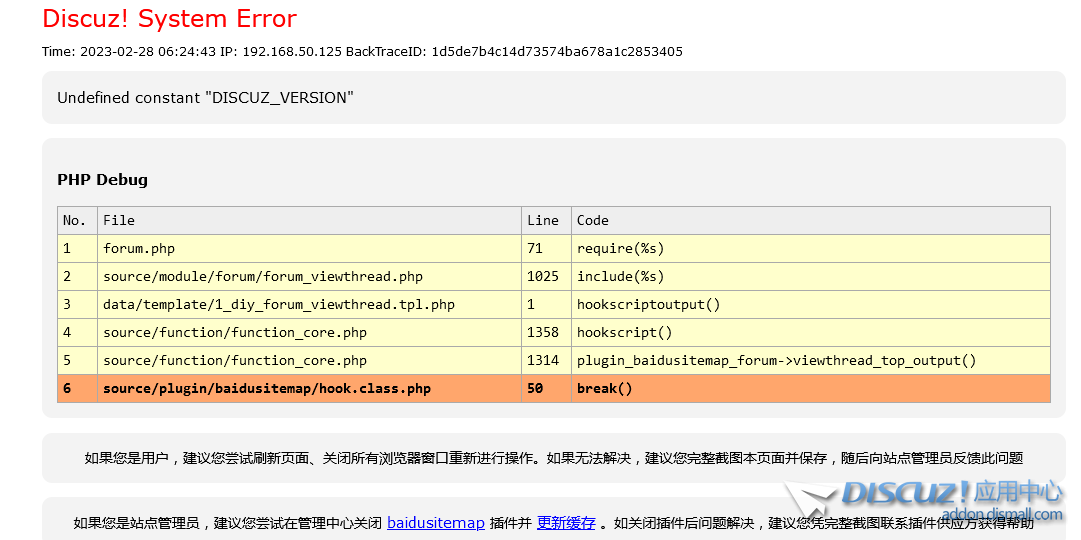Select the forum_viewthread.php file path row
The image size is (1081, 540).
click(x=262, y=276)
